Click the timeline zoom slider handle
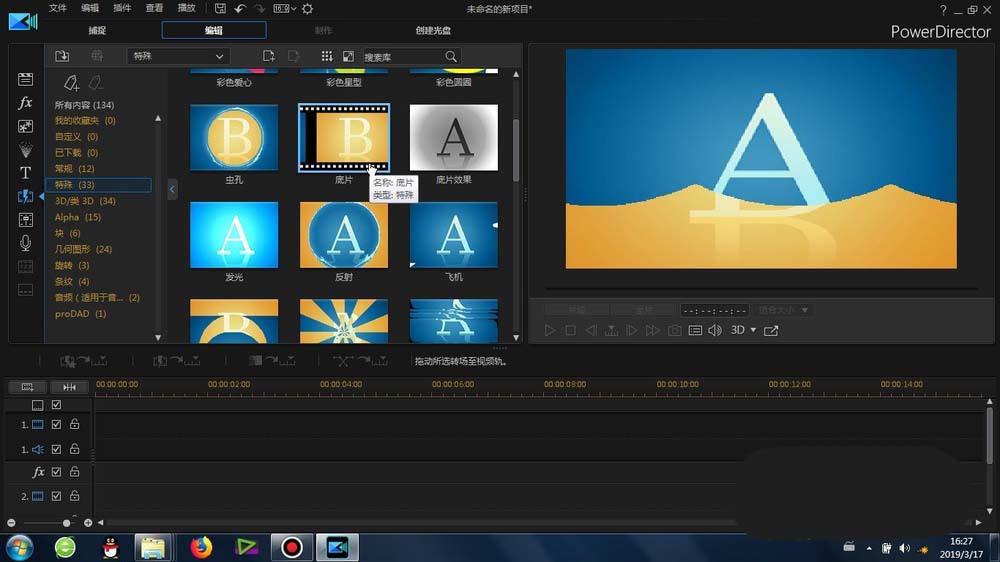The height and width of the screenshot is (562, 1000). coord(67,523)
